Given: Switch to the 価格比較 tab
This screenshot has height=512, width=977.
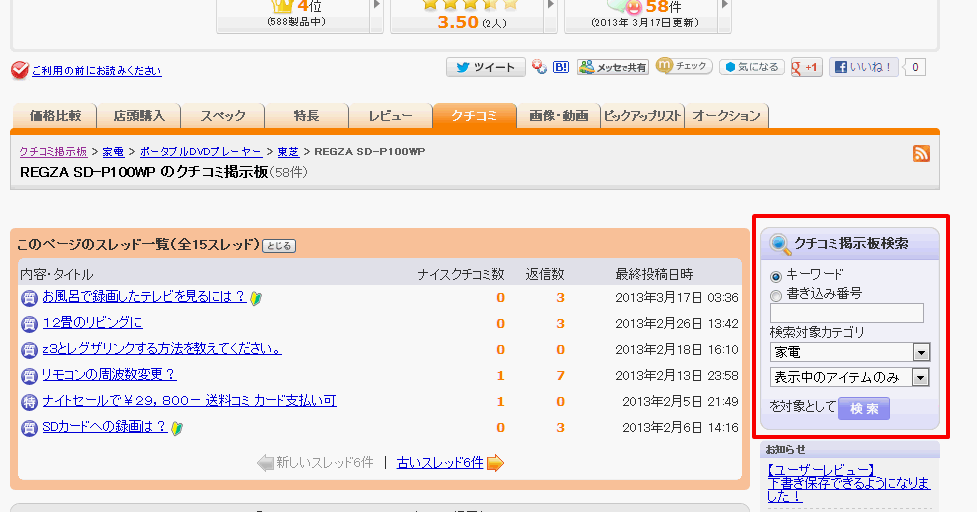Looking at the screenshot, I should click(55, 116).
